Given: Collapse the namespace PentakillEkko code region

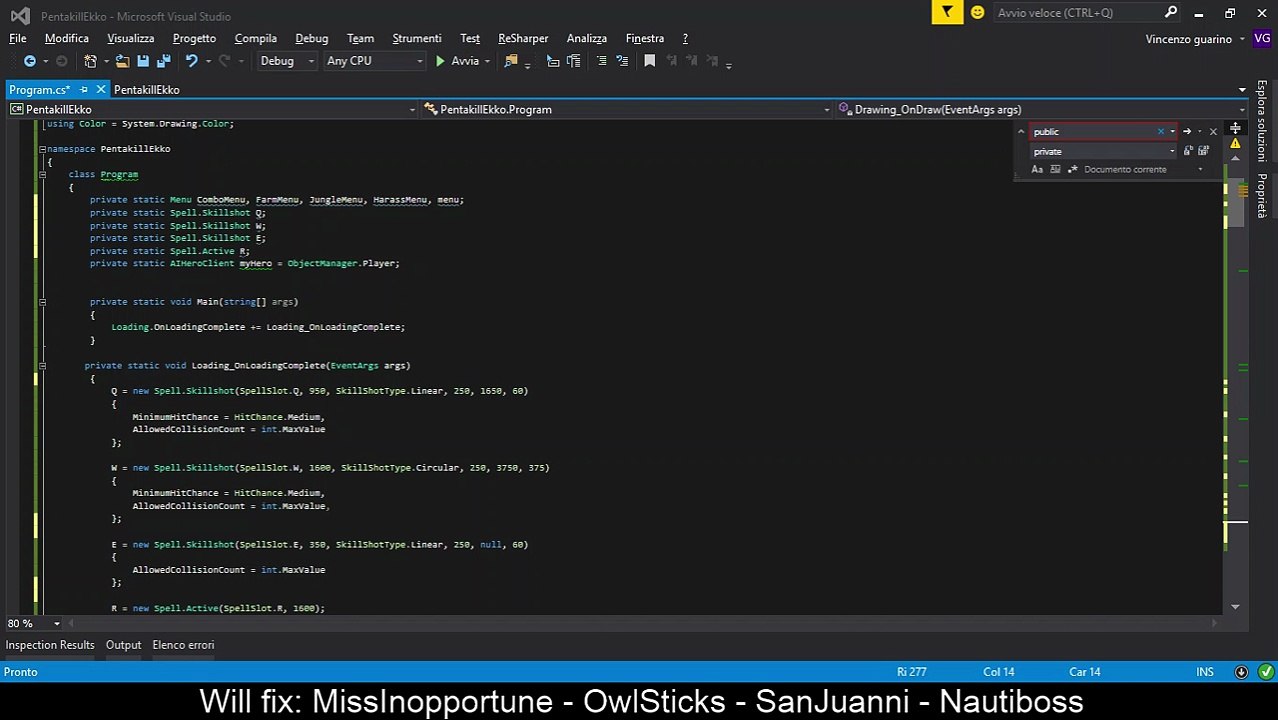Looking at the screenshot, I should [x=42, y=149].
